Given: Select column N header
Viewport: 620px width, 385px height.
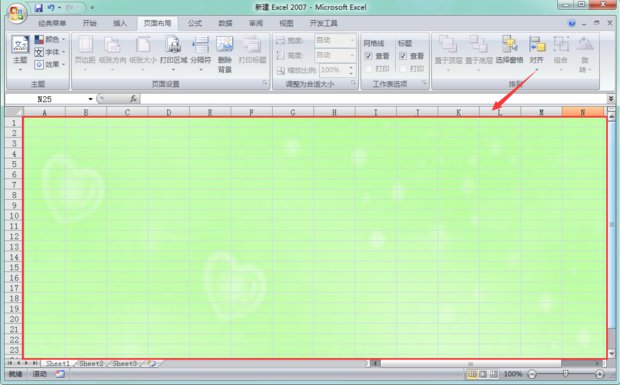Looking at the screenshot, I should pos(583,112).
